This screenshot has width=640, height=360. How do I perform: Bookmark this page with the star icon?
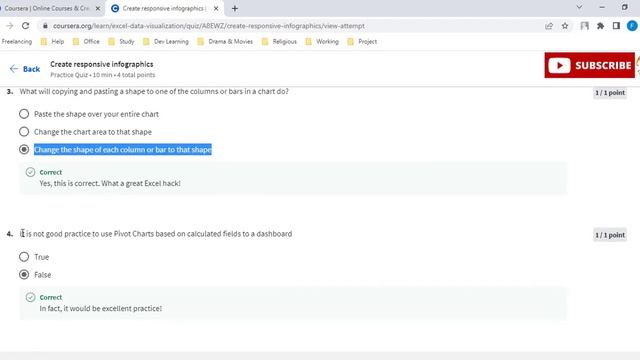click(565, 26)
